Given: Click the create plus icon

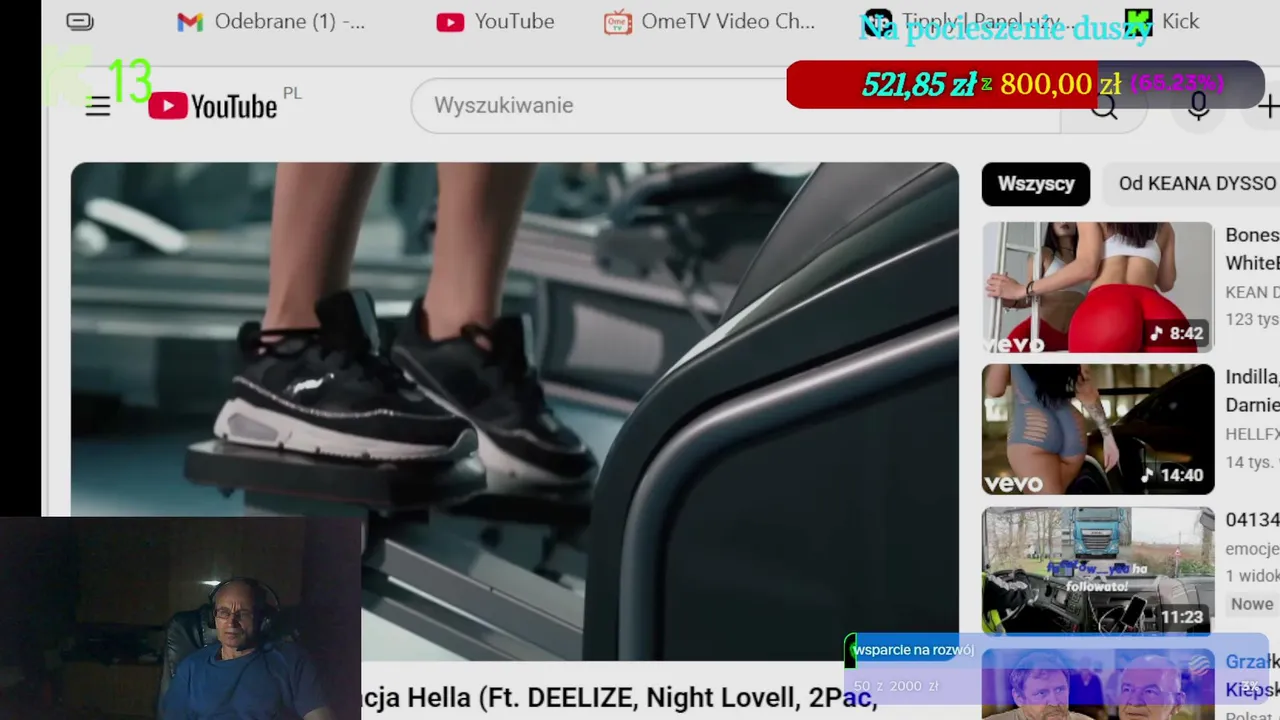Looking at the screenshot, I should (x=1269, y=106).
